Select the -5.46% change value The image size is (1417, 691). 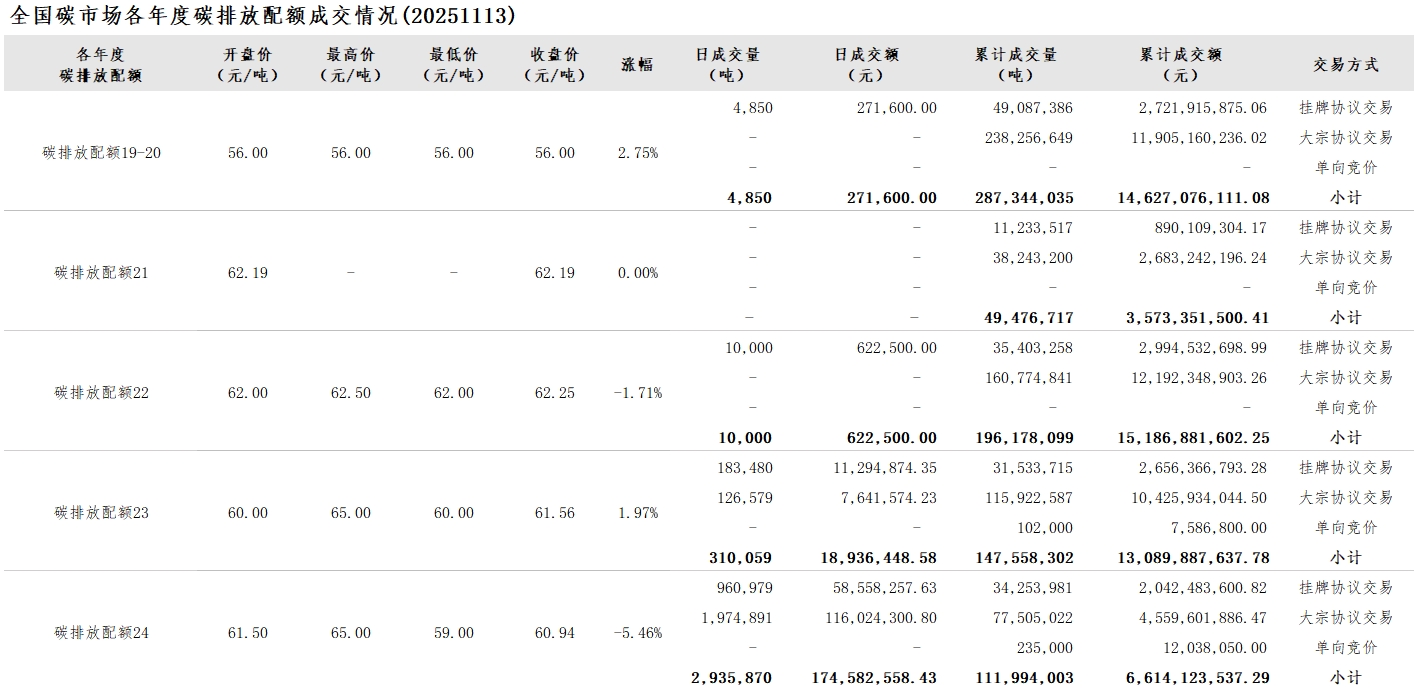(638, 633)
